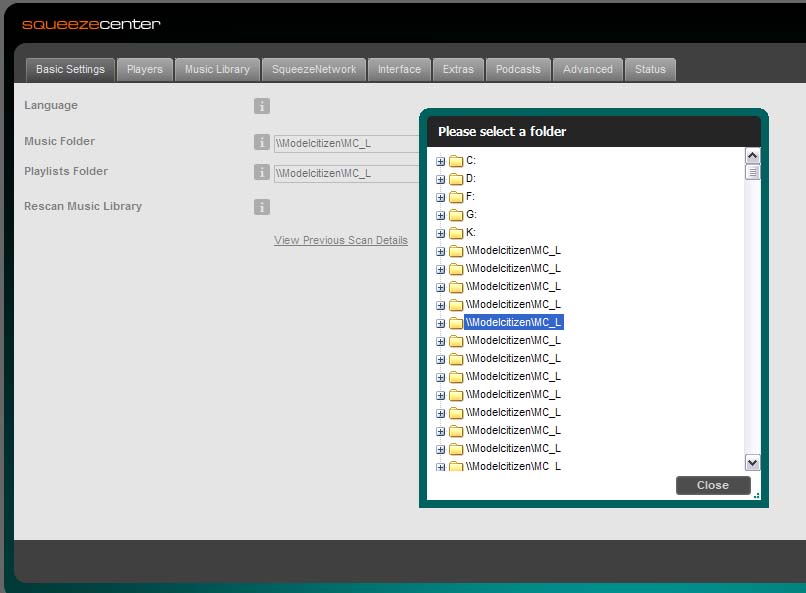Switch to the Players tab
806x593 pixels.
[x=145, y=69]
